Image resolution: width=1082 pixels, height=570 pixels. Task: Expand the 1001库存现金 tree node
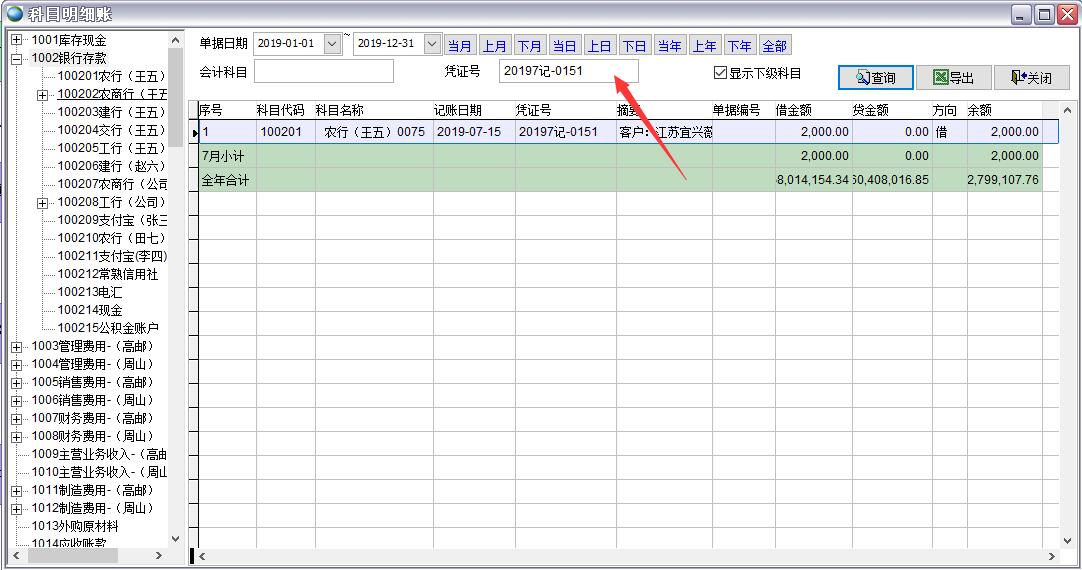[16, 40]
